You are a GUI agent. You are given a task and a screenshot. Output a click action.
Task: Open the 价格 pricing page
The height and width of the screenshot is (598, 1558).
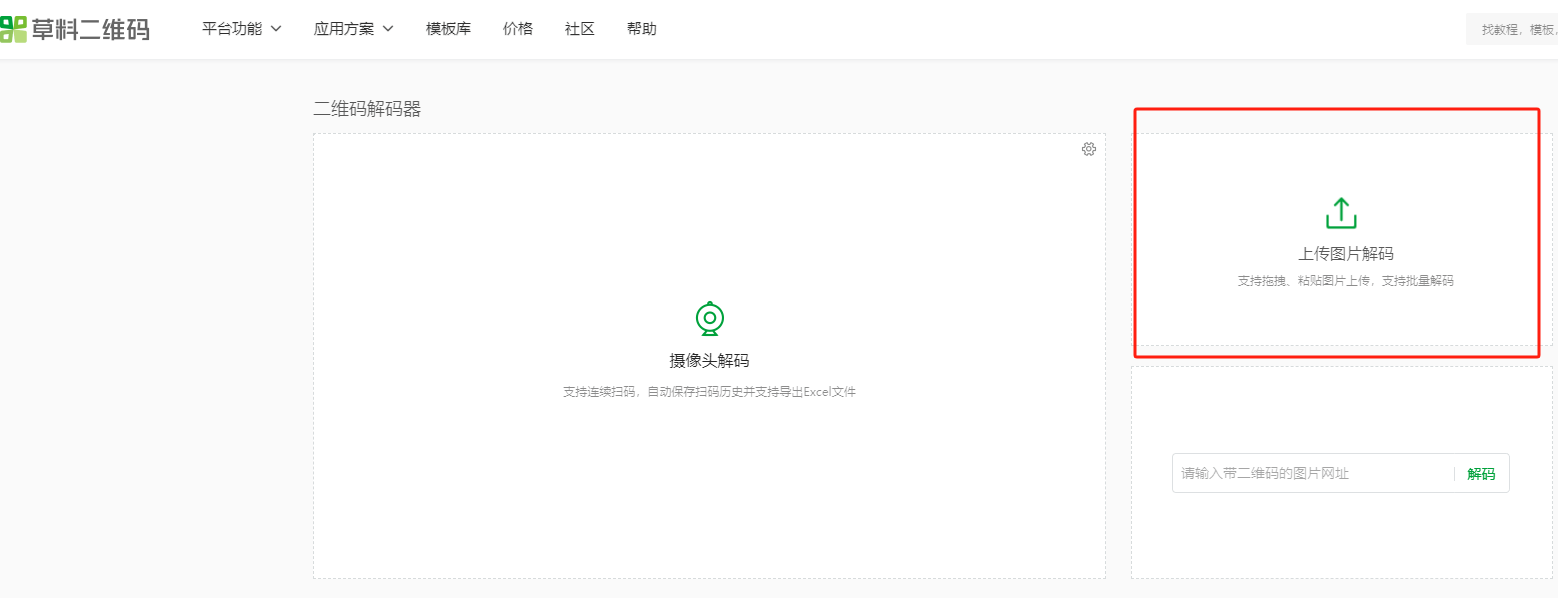tap(517, 29)
